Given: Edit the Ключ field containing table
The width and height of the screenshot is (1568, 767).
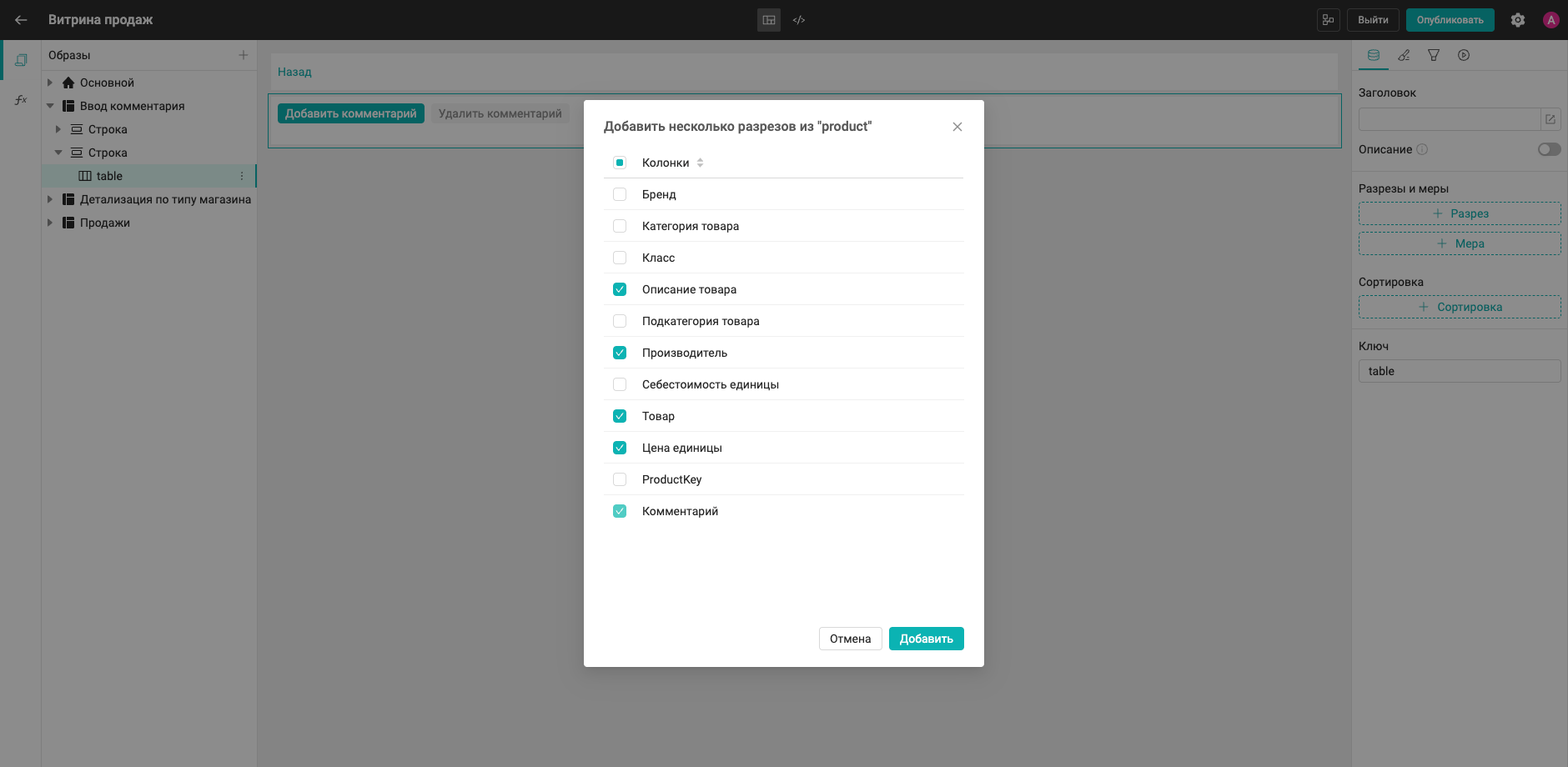Looking at the screenshot, I should tap(1460, 371).
